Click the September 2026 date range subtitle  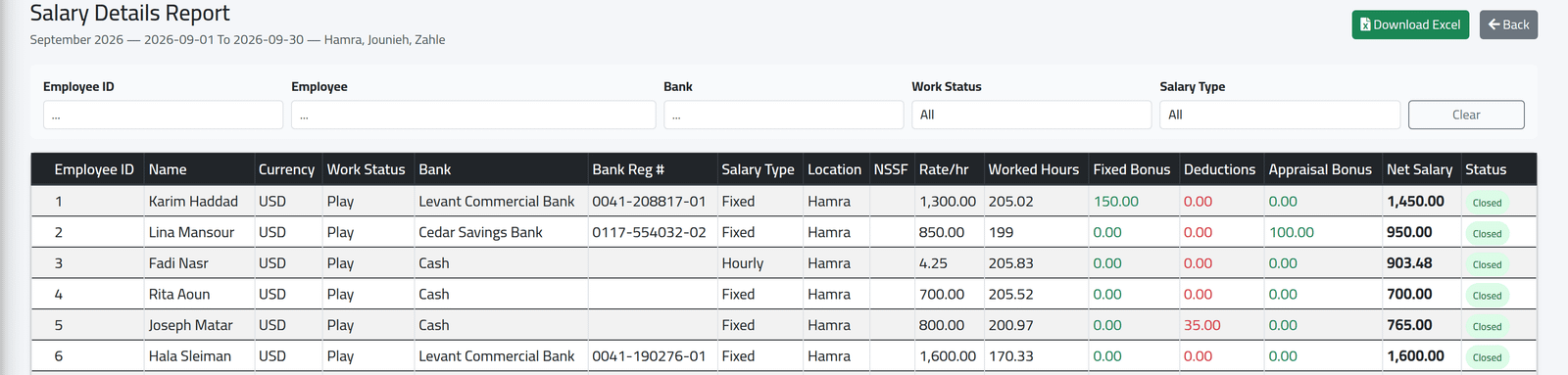tap(237, 40)
